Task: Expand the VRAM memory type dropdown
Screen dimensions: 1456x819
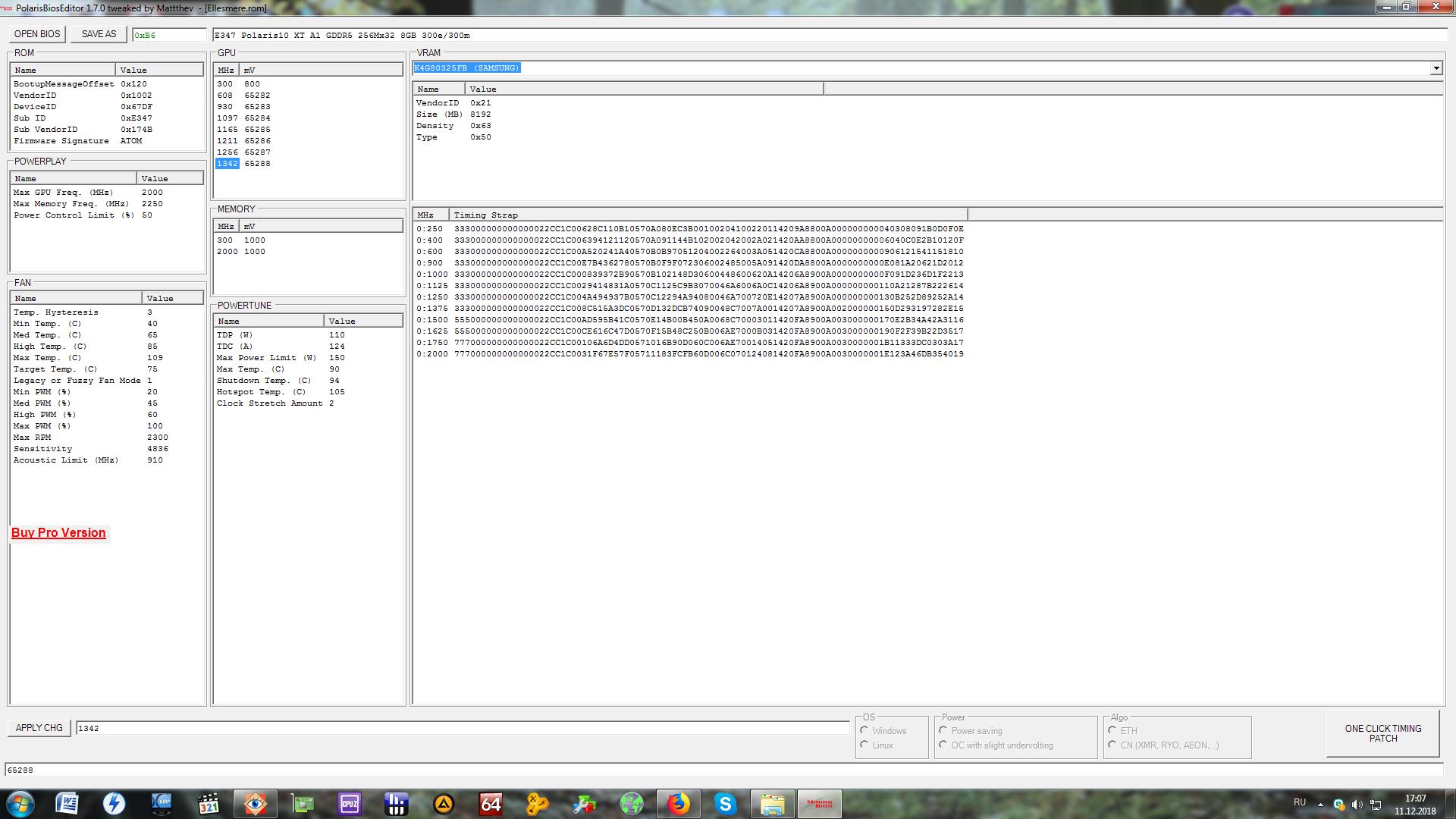Action: (1436, 68)
